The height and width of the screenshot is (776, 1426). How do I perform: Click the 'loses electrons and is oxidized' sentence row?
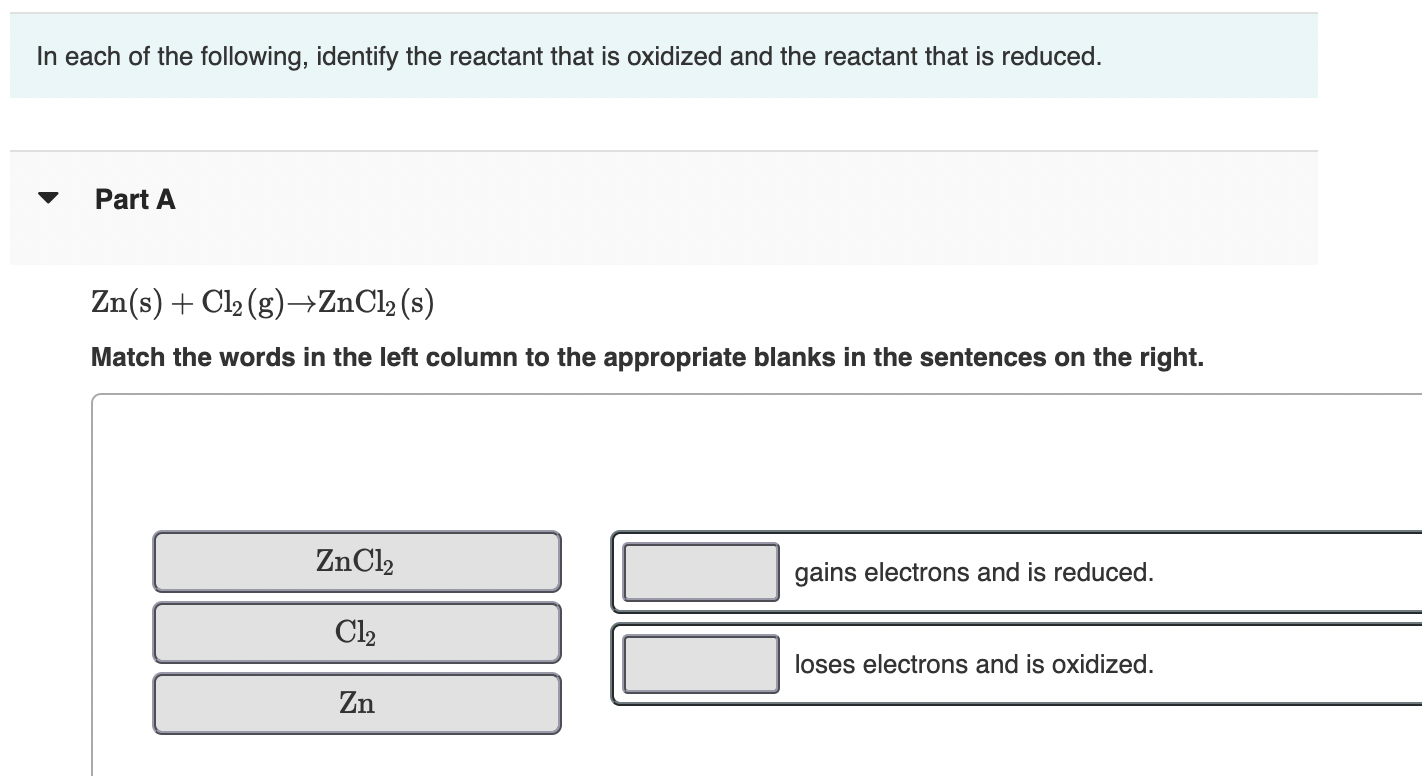tap(974, 664)
